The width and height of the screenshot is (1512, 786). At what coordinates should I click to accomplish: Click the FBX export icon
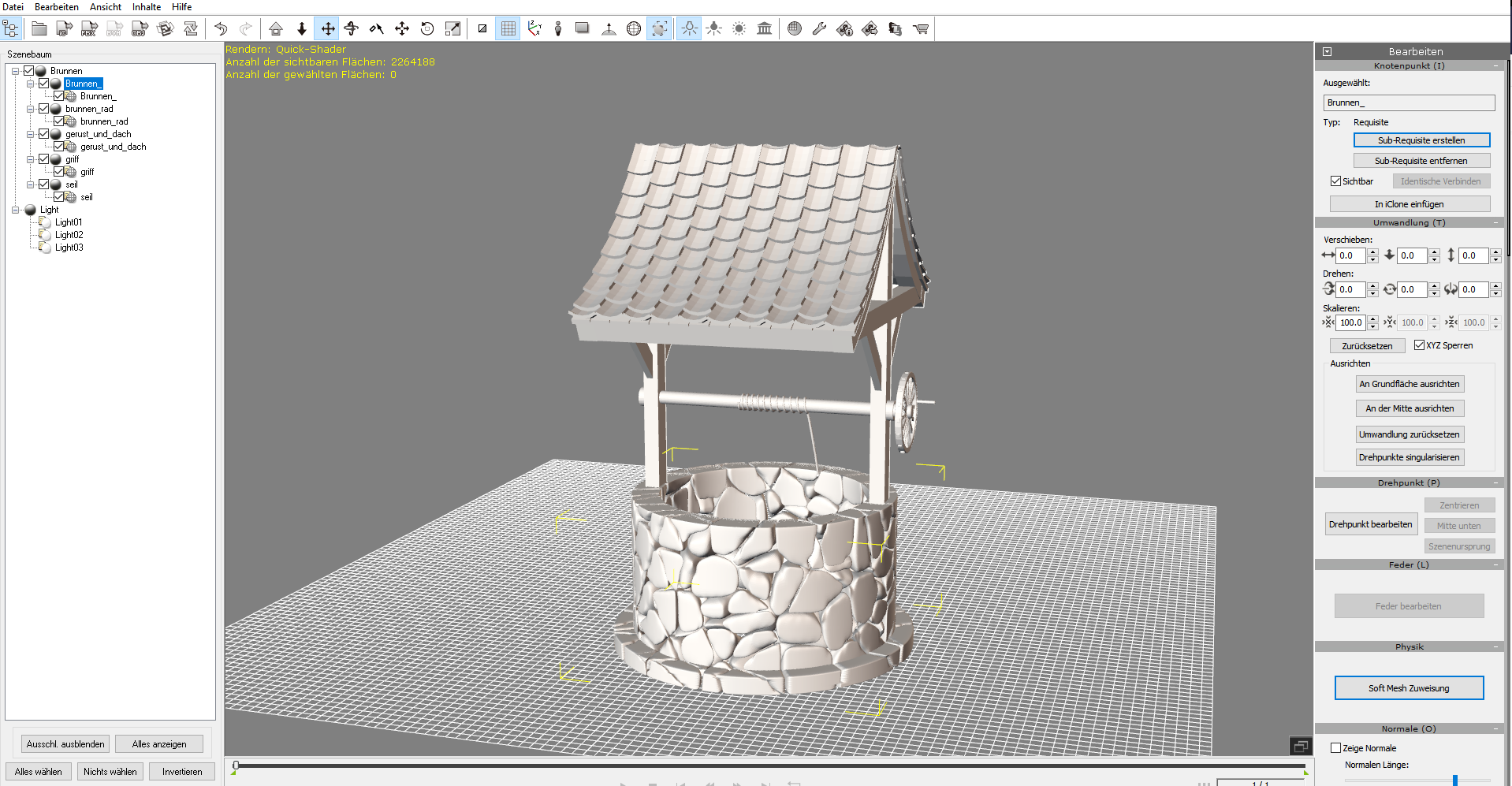[89, 29]
